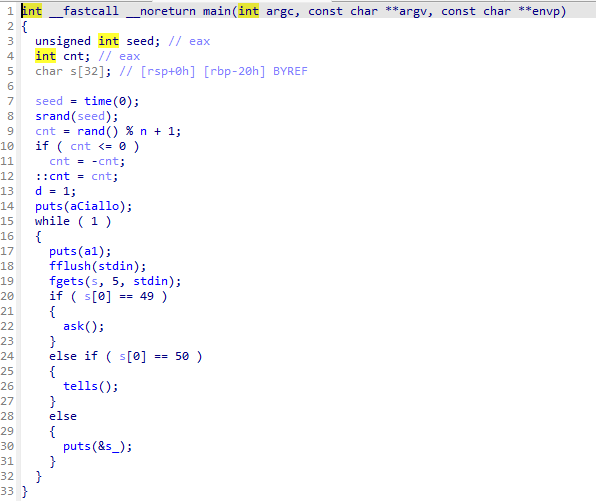Click the highlighted int keyword before cnt
Image resolution: width=596 pixels, height=501 pixels.
45,56
